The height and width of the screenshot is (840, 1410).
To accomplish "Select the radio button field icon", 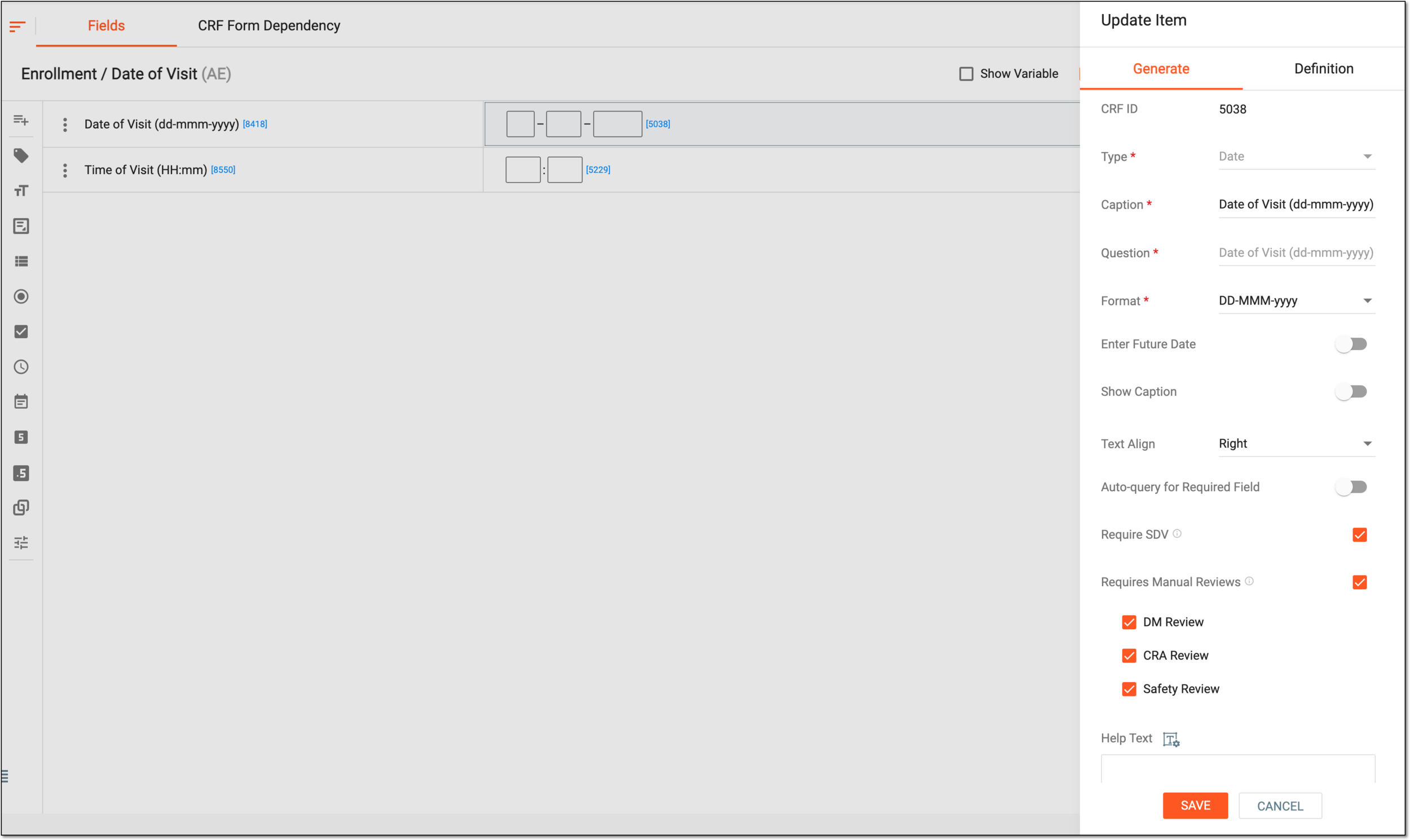I will coord(21,297).
